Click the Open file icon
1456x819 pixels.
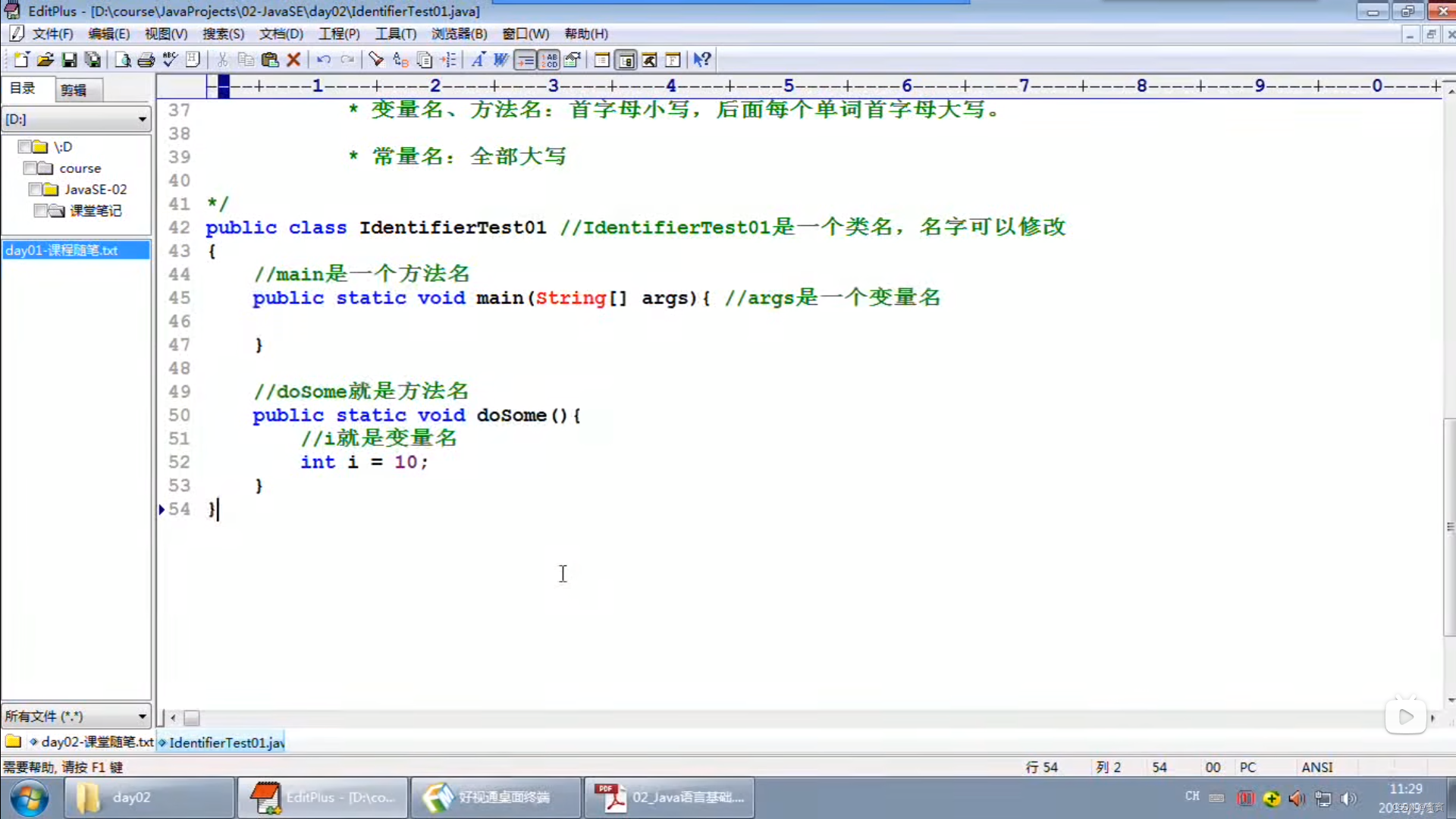pyautogui.click(x=45, y=60)
